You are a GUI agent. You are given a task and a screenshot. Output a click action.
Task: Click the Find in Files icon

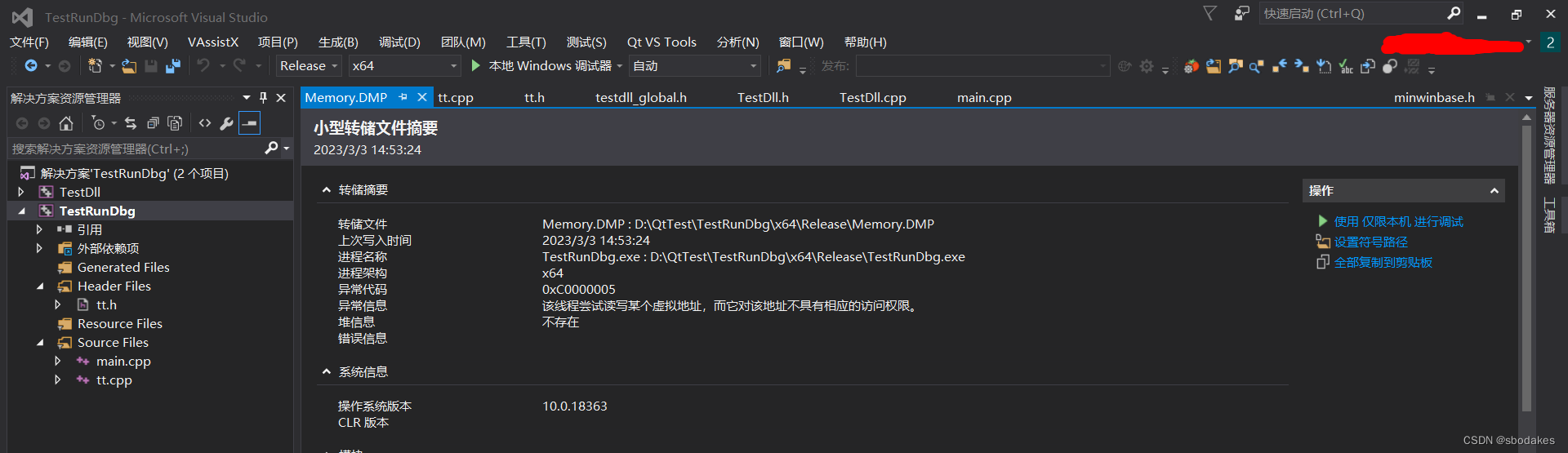point(783,65)
